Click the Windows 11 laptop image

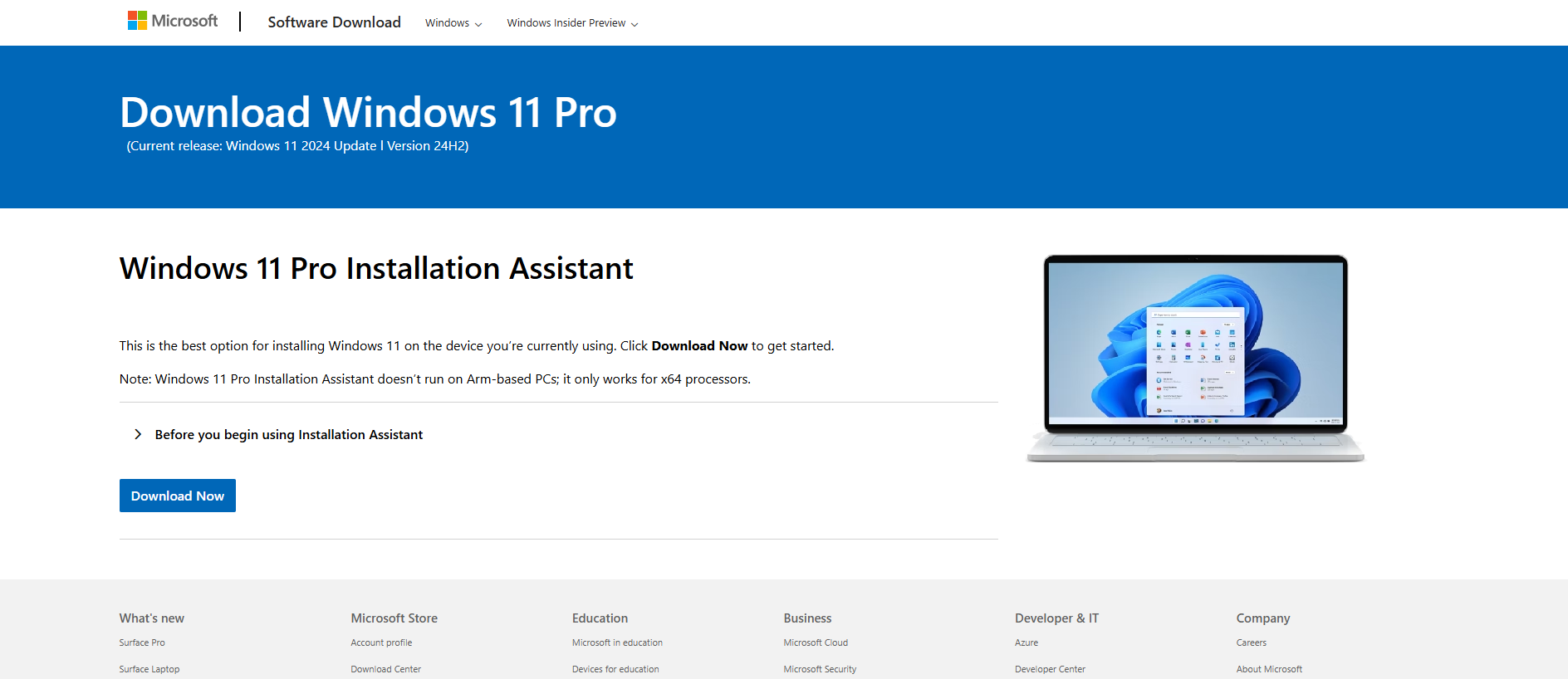click(1195, 358)
